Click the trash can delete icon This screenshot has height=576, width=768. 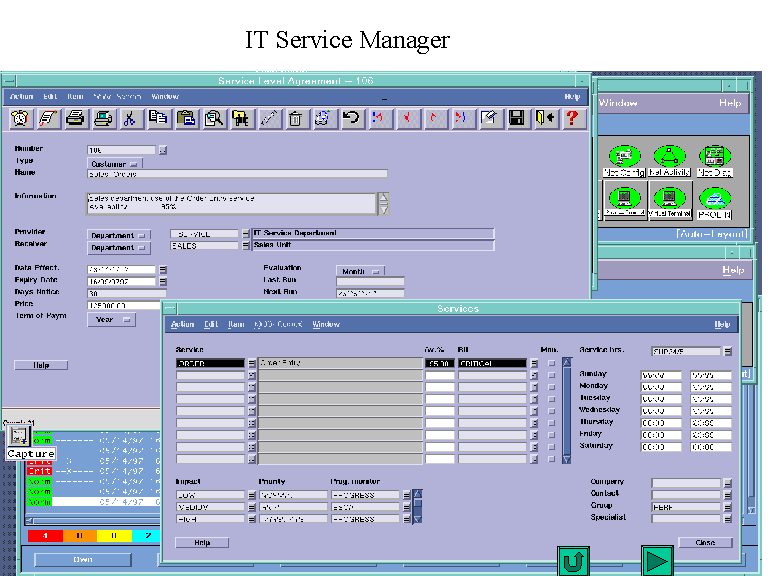click(x=296, y=119)
